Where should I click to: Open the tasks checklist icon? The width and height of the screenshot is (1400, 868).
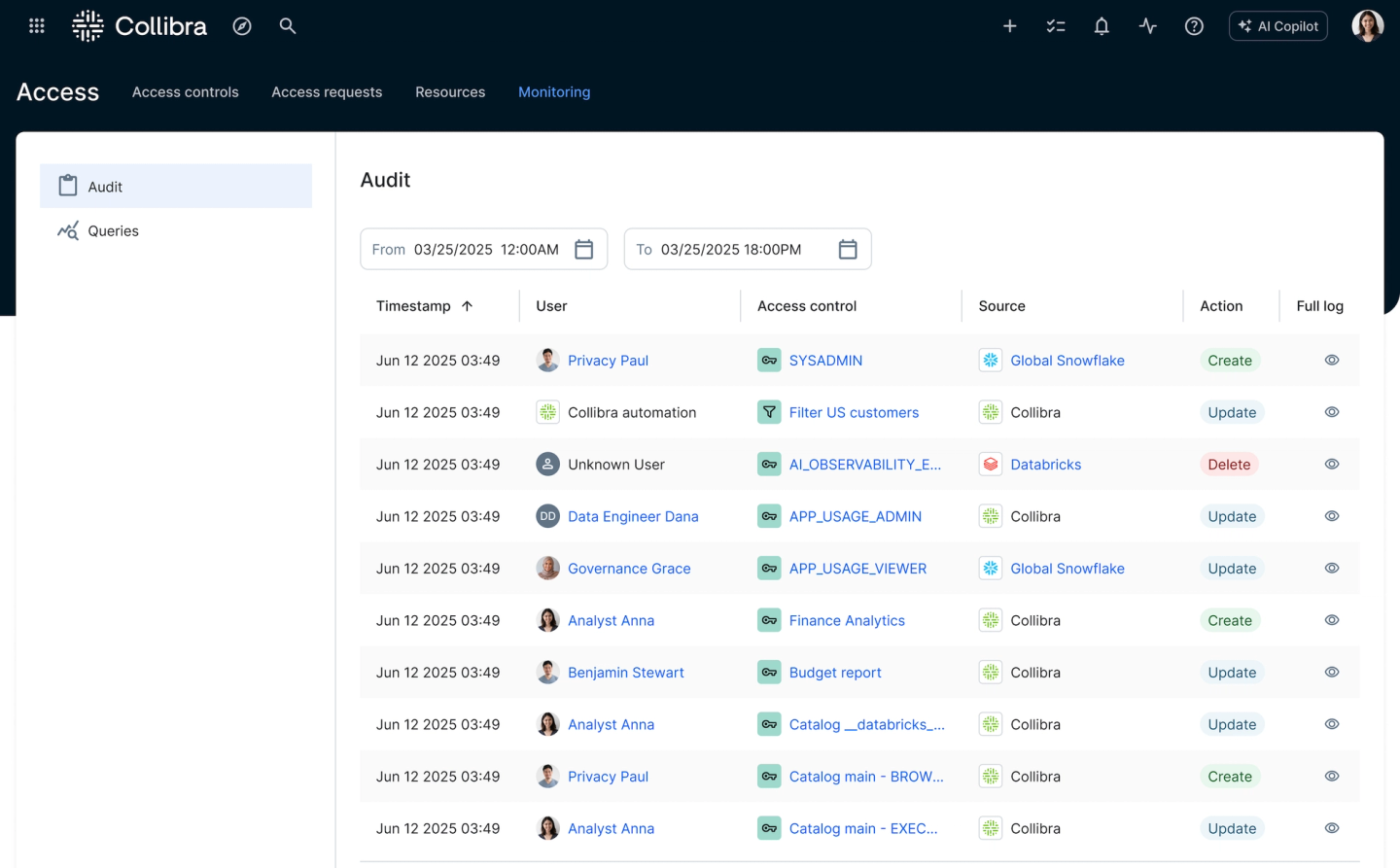(x=1056, y=26)
